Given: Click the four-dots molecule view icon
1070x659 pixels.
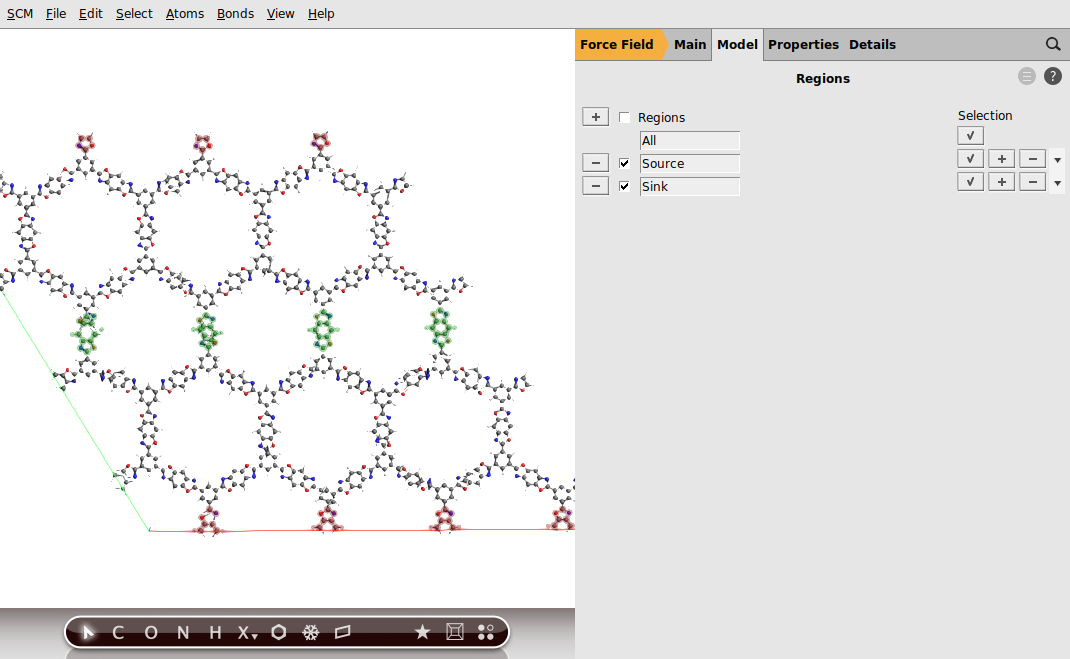Looking at the screenshot, I should tap(486, 632).
